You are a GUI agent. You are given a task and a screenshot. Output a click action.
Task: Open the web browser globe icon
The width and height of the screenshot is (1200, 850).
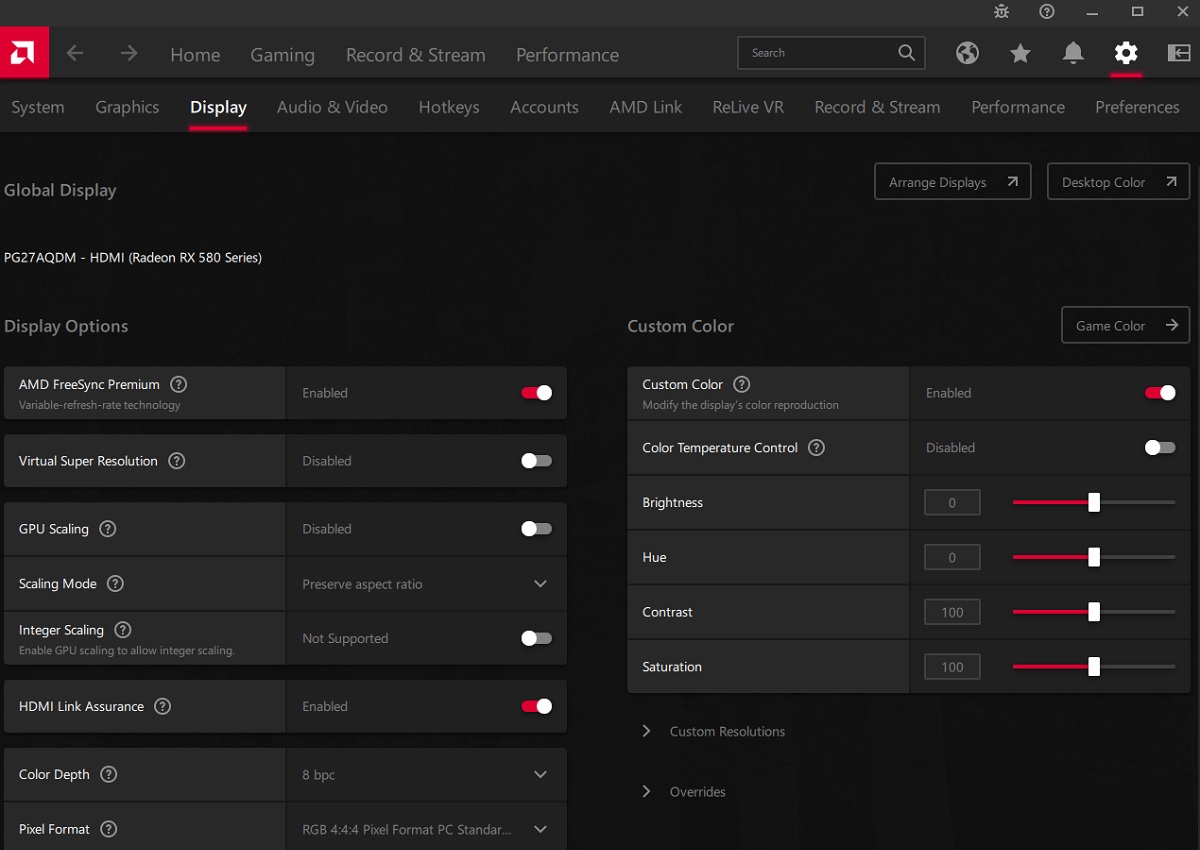[x=967, y=53]
